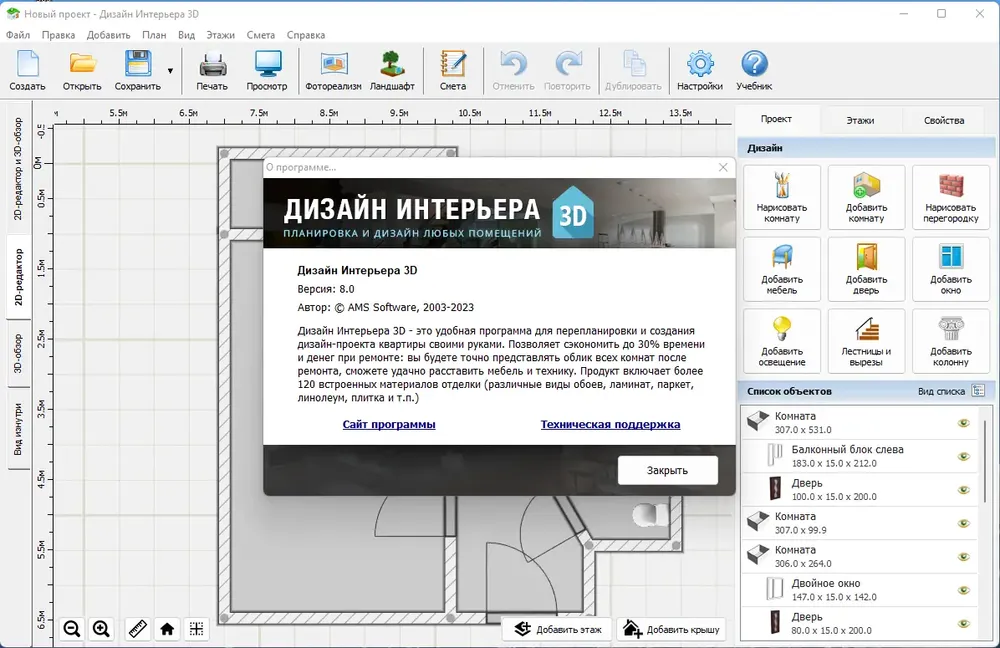1000x648 pixels.
Task: Select Двойное окно in object list
Action: (859, 590)
